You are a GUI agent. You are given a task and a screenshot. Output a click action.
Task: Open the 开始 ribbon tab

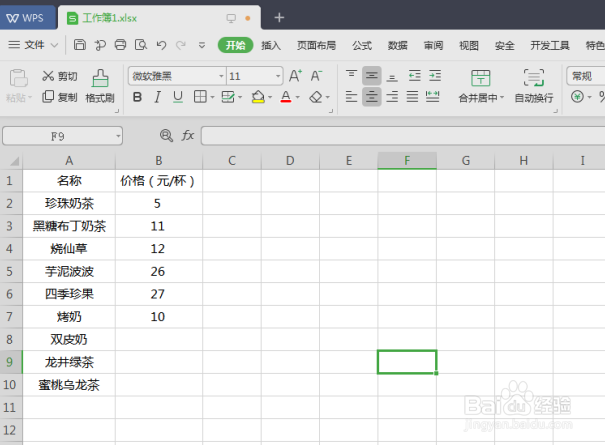(235, 45)
